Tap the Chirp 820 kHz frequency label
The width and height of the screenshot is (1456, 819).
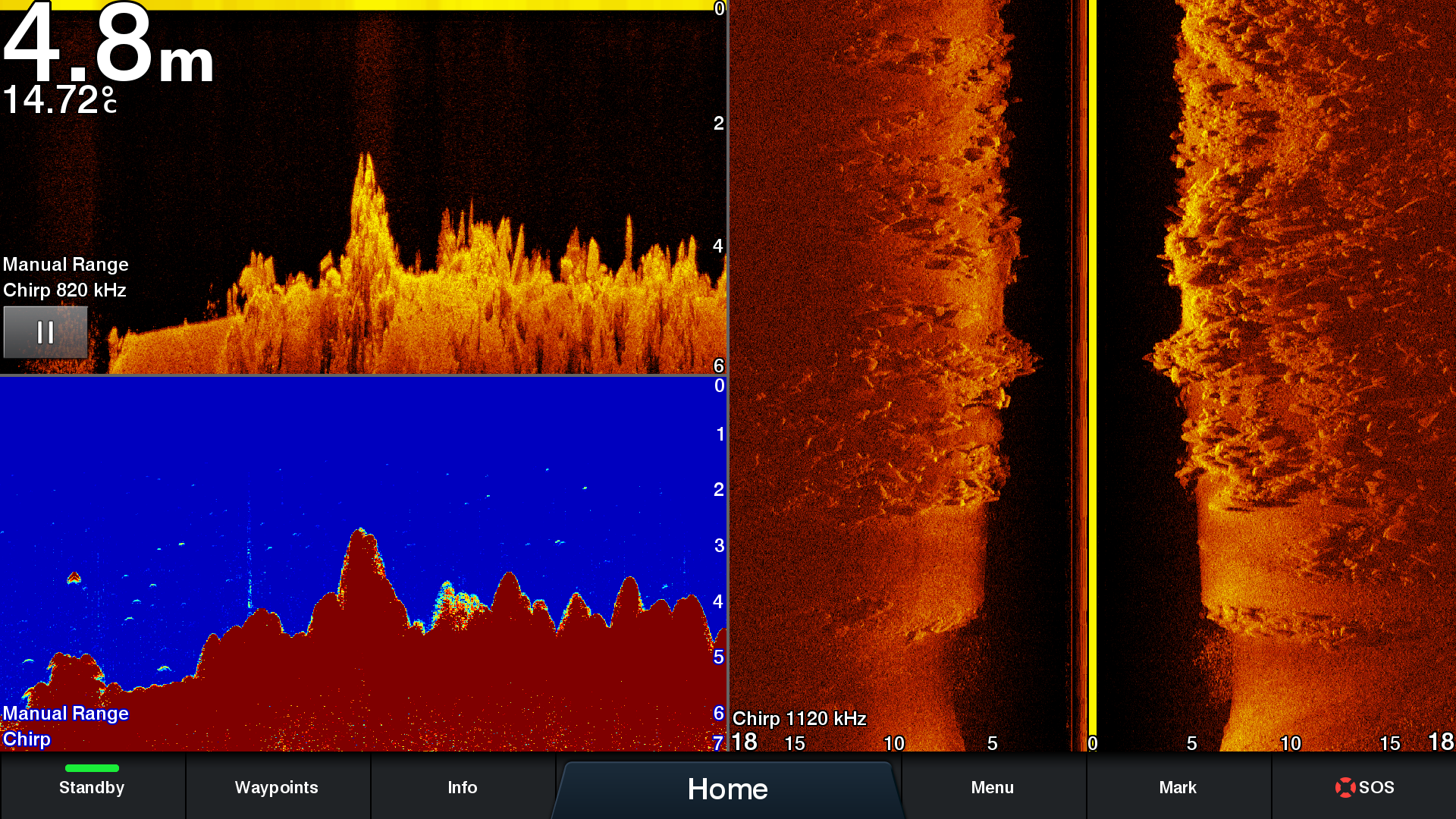[66, 290]
